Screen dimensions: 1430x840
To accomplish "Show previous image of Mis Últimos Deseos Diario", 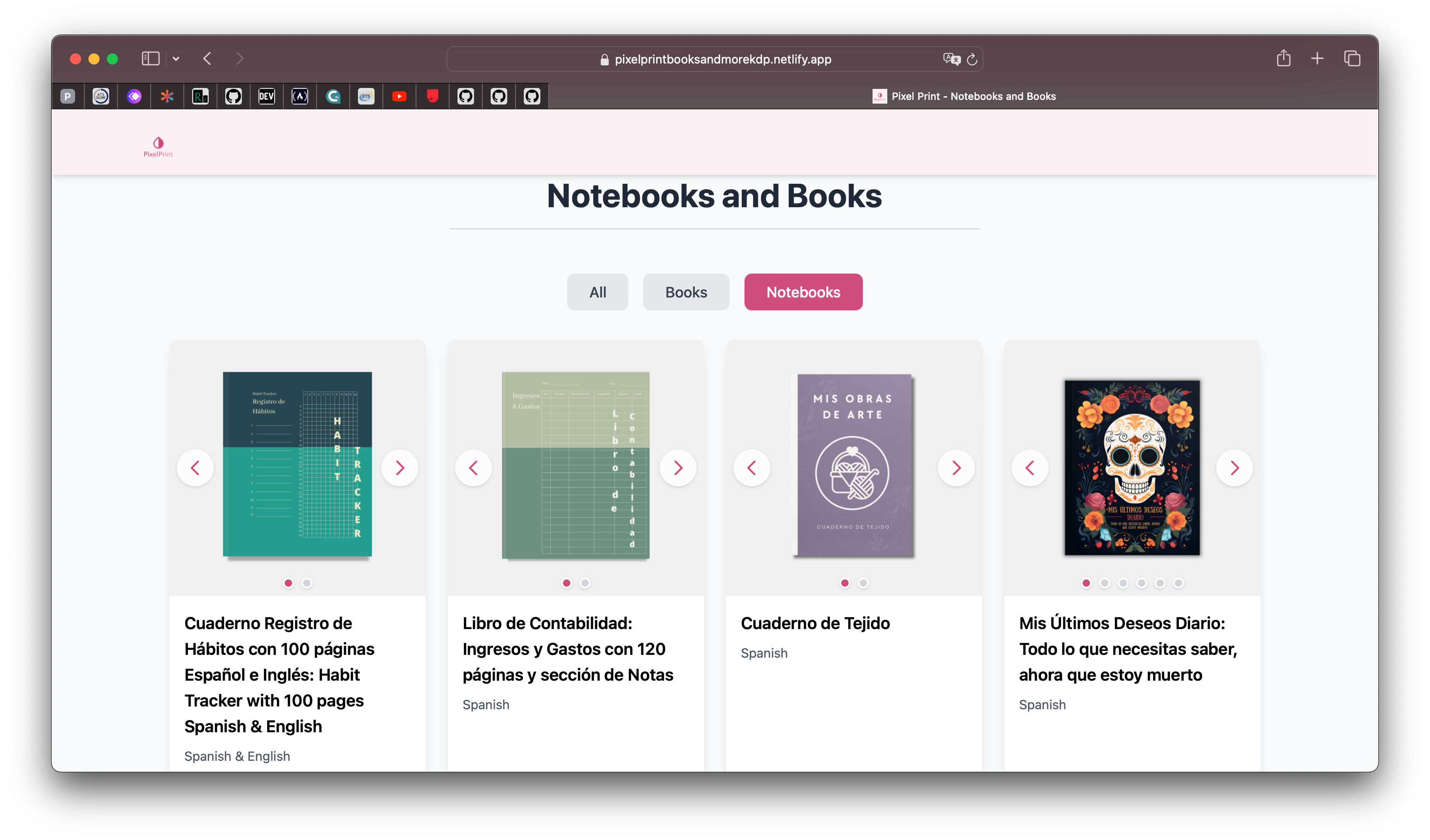I will click(1030, 468).
